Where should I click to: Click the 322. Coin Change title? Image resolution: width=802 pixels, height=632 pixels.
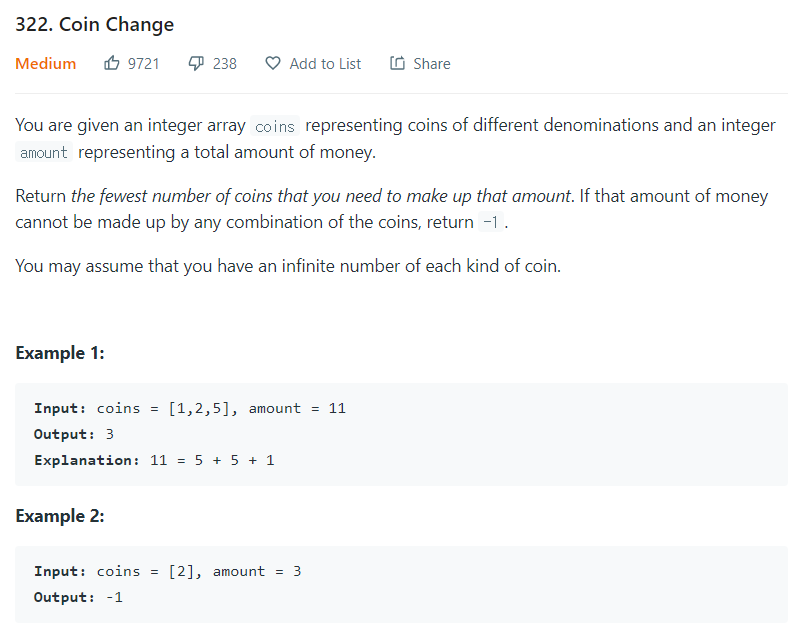[95, 24]
